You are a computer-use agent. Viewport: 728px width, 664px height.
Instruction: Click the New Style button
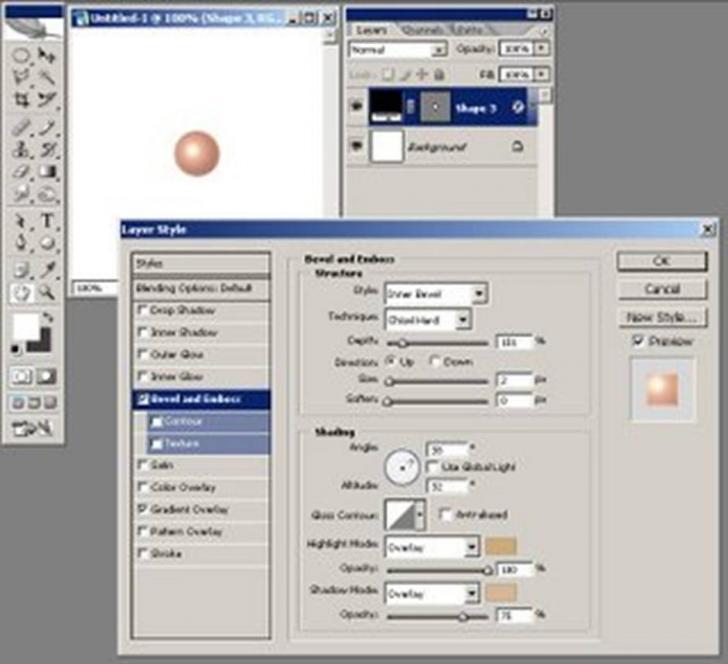point(662,317)
